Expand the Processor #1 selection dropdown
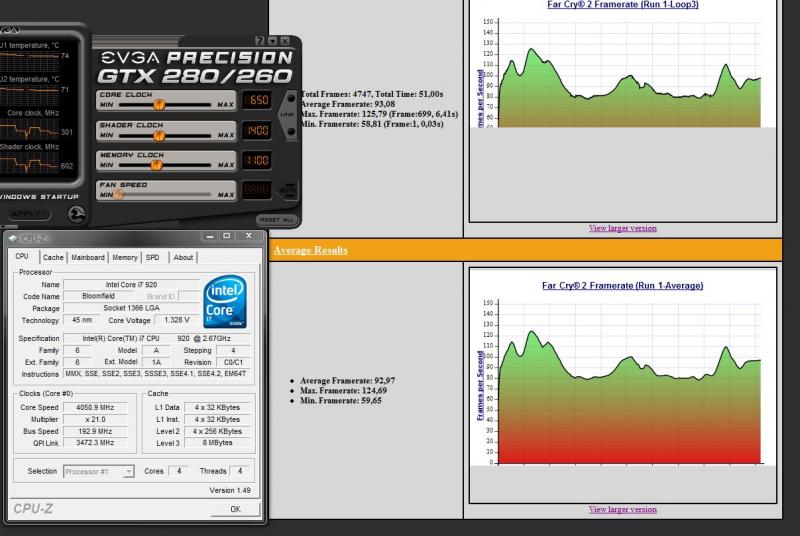This screenshot has width=800, height=536. pos(98,472)
